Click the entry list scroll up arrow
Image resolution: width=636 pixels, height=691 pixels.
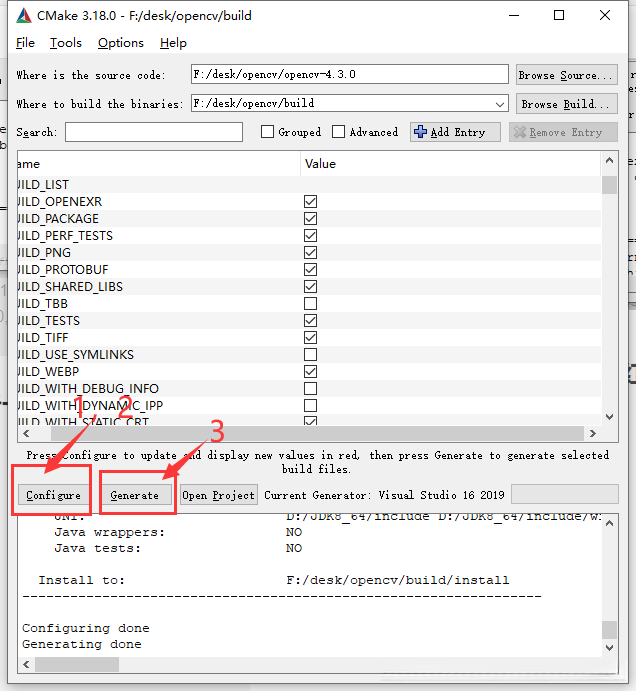[610, 160]
